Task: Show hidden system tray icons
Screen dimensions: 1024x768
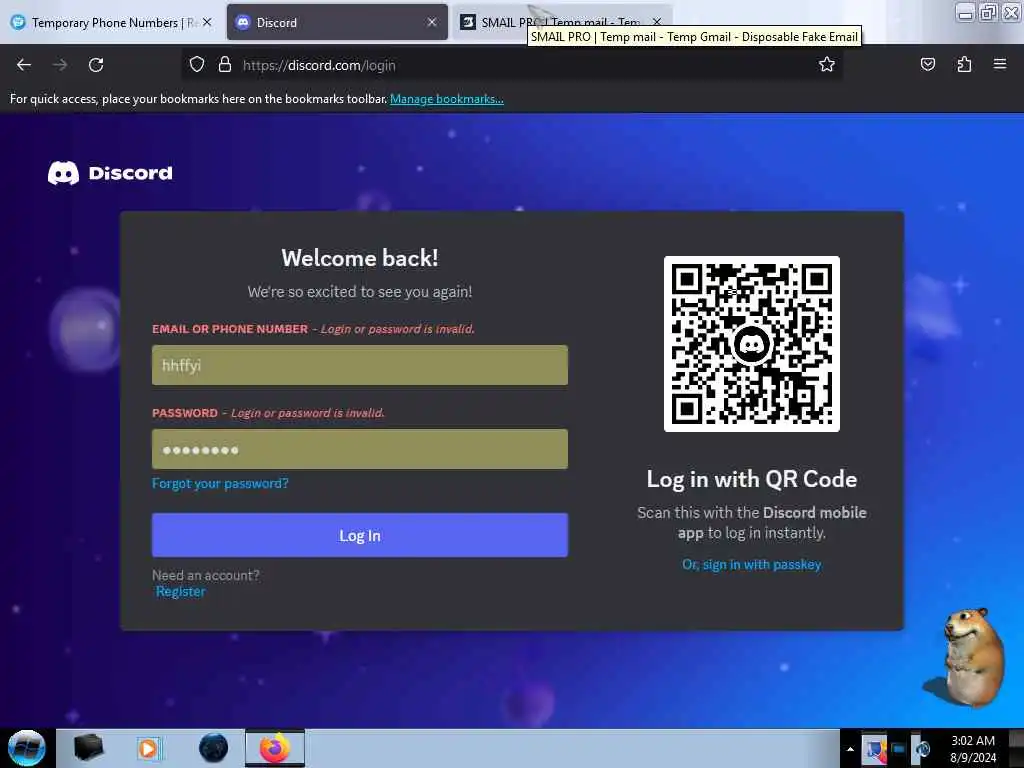Action: tap(850, 750)
